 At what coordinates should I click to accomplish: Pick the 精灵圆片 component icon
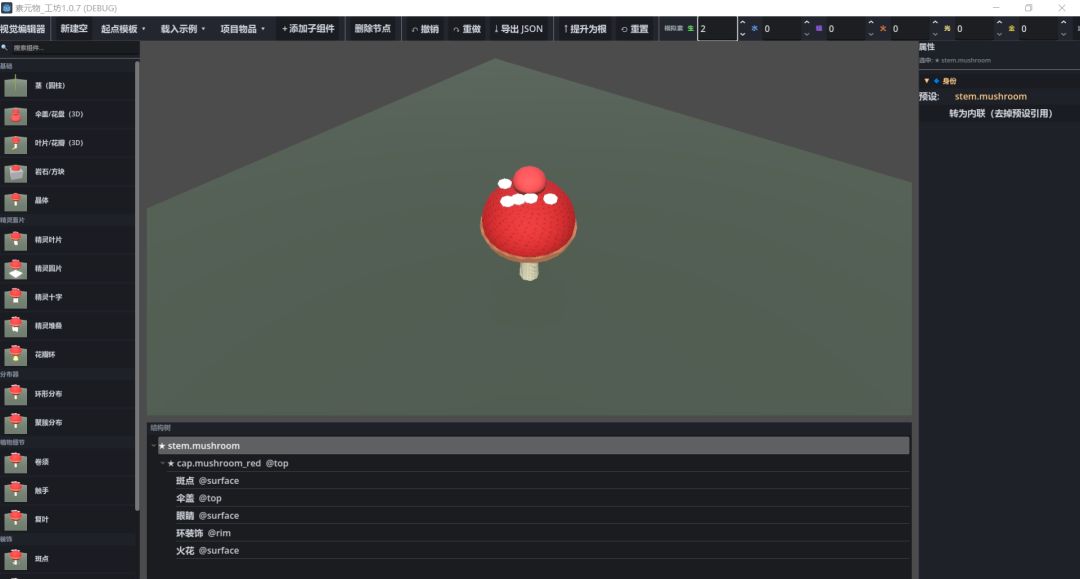tap(15, 269)
